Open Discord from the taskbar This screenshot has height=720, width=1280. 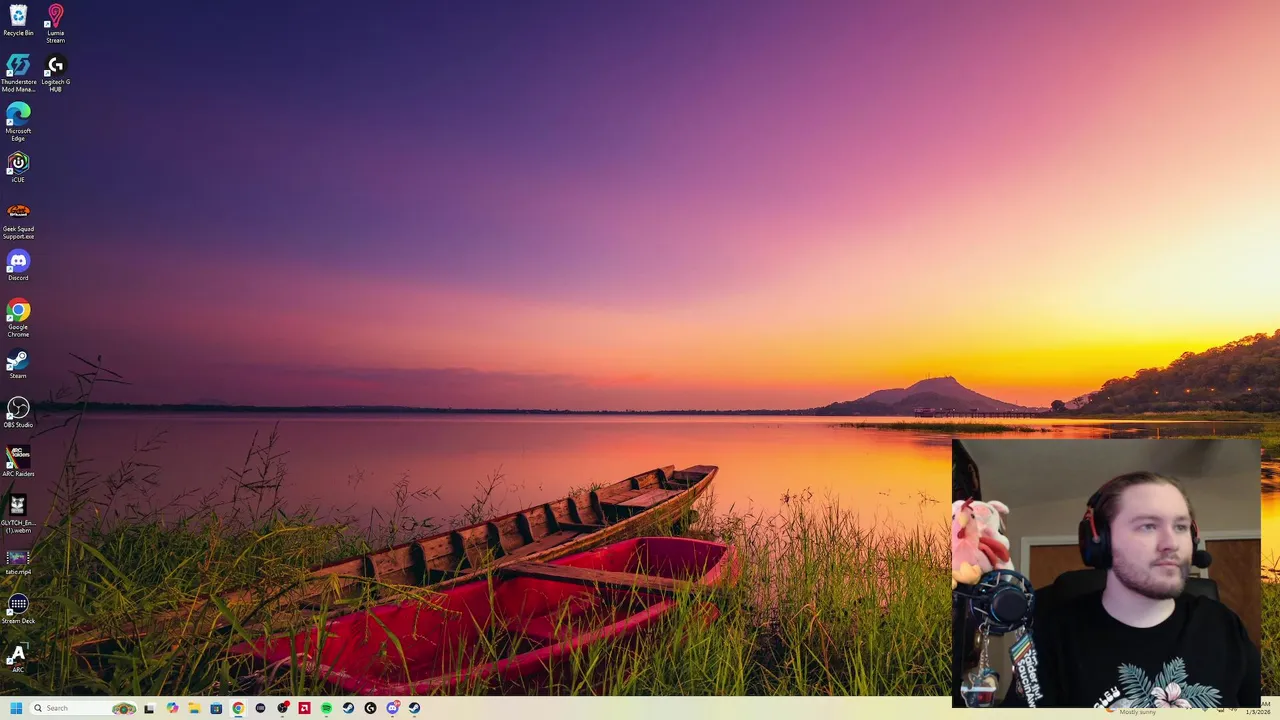click(x=392, y=708)
